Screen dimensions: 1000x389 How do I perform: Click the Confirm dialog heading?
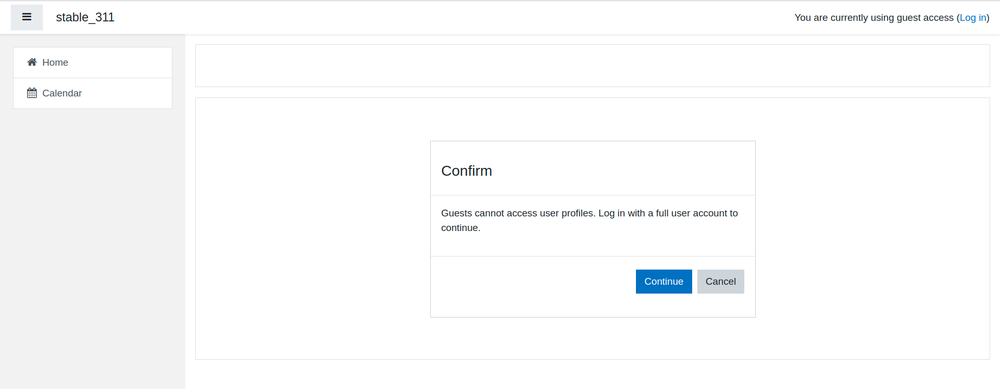click(x=466, y=171)
